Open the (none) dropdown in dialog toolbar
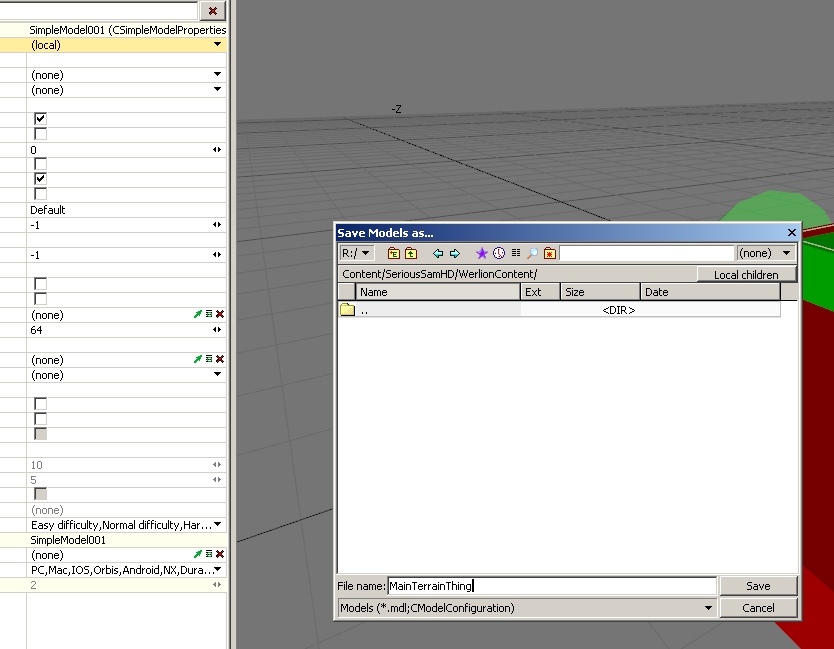This screenshot has height=649, width=834. [x=765, y=253]
